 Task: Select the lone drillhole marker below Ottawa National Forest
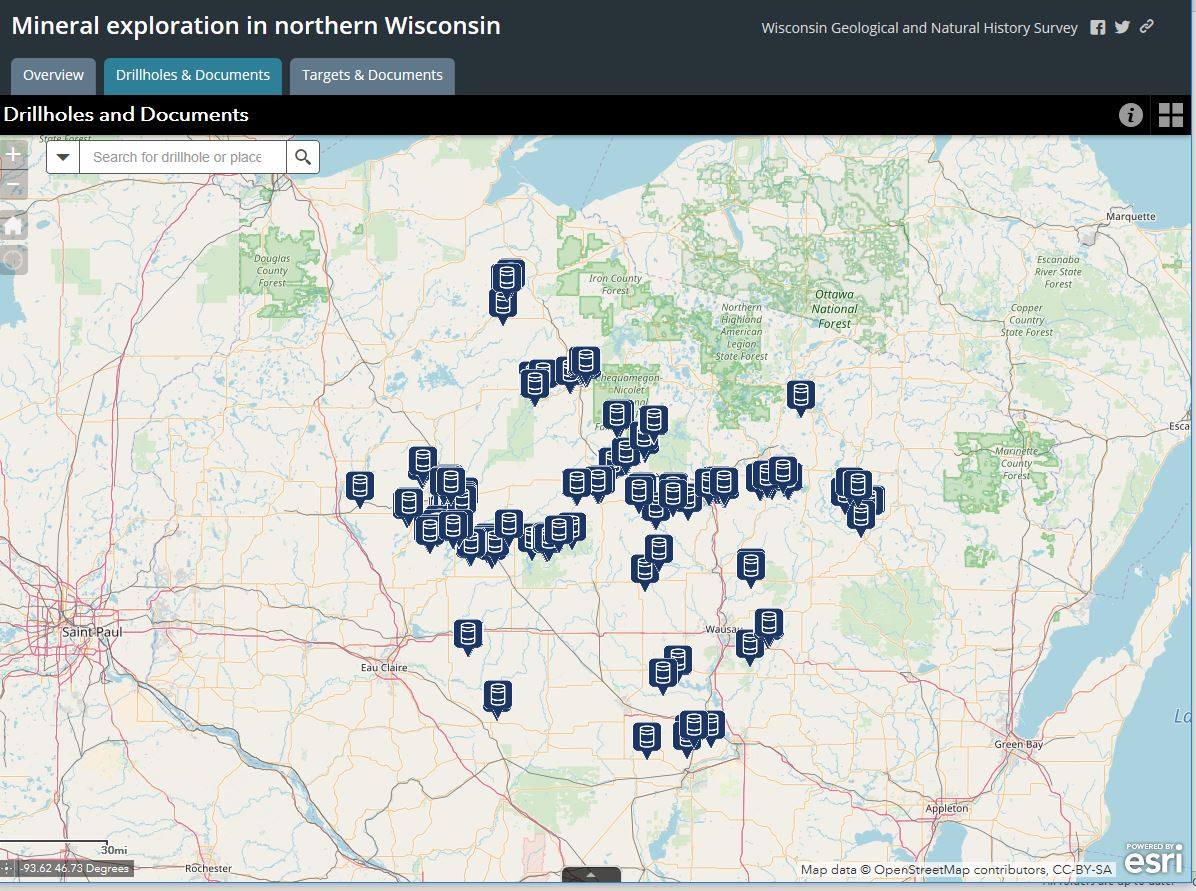801,397
